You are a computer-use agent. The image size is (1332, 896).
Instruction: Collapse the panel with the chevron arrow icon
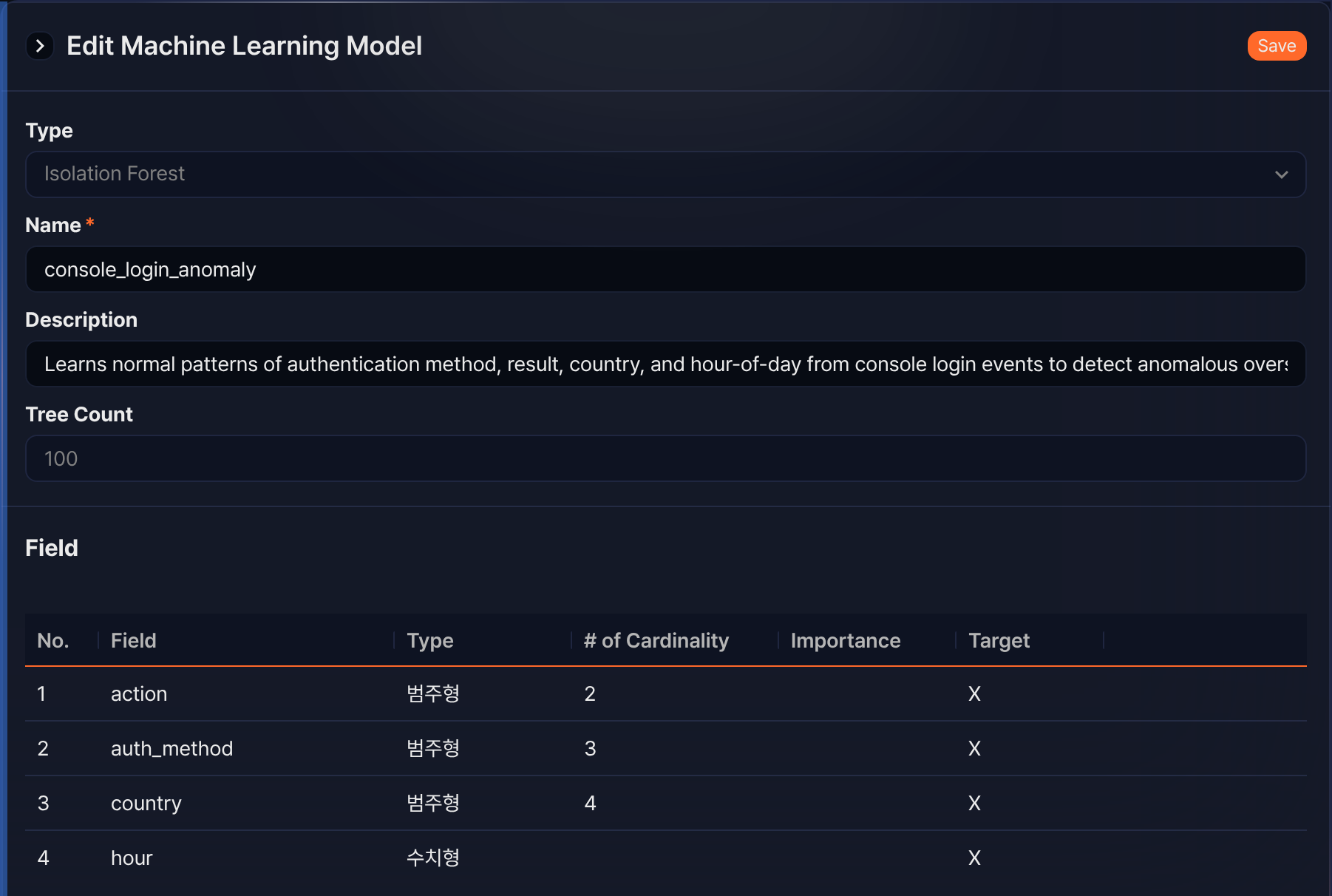pos(40,46)
